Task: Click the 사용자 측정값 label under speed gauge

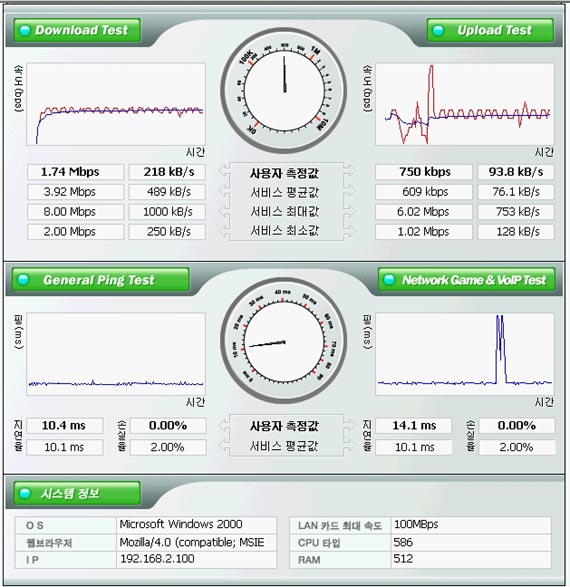Action: 284,173
